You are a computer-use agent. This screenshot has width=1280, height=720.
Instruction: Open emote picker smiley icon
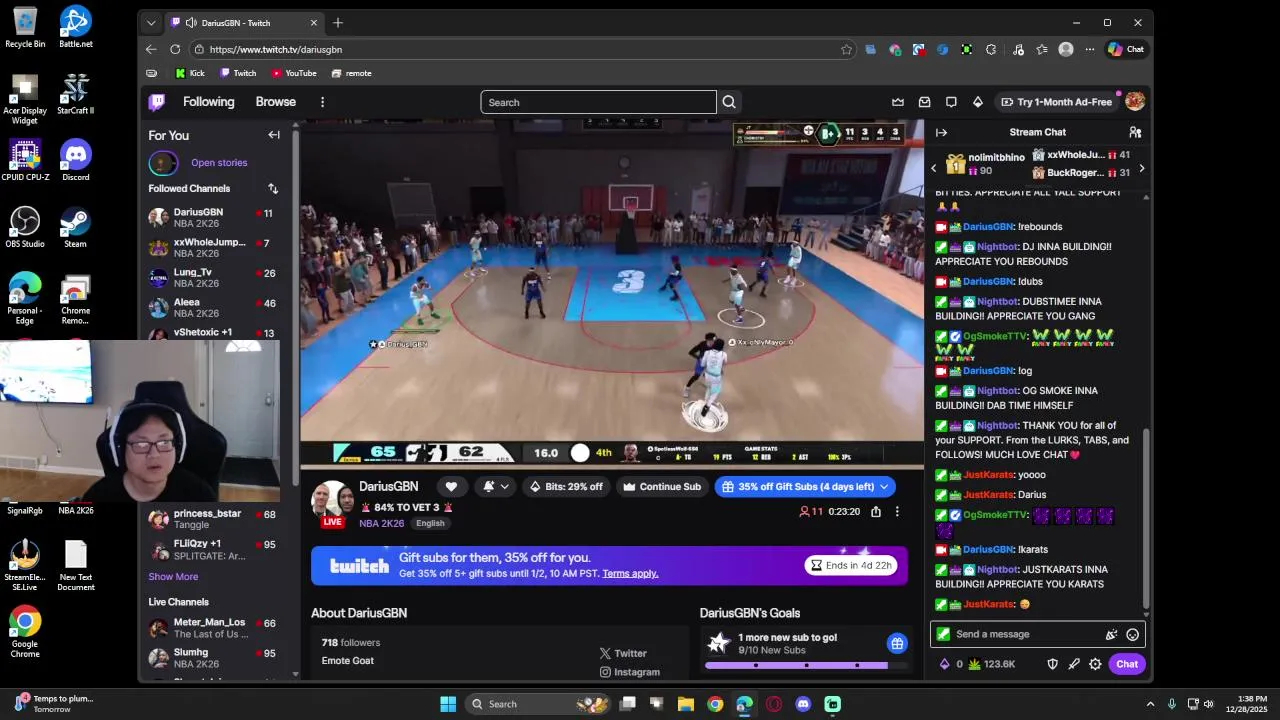coord(1132,634)
